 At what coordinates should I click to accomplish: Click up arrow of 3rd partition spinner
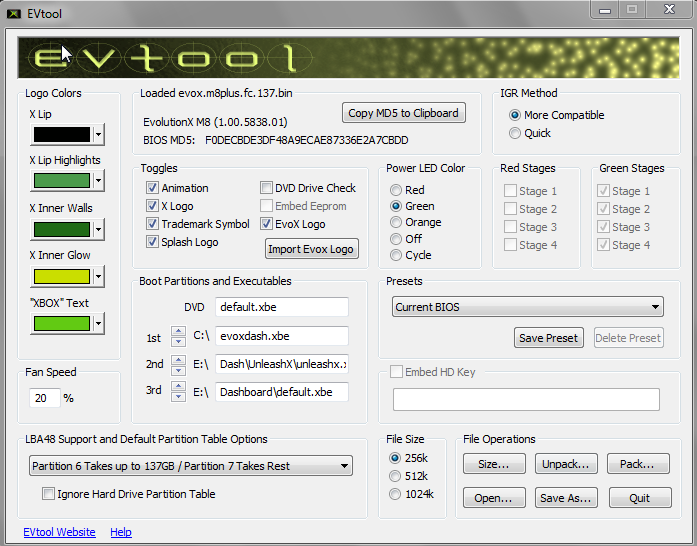click(x=178, y=386)
